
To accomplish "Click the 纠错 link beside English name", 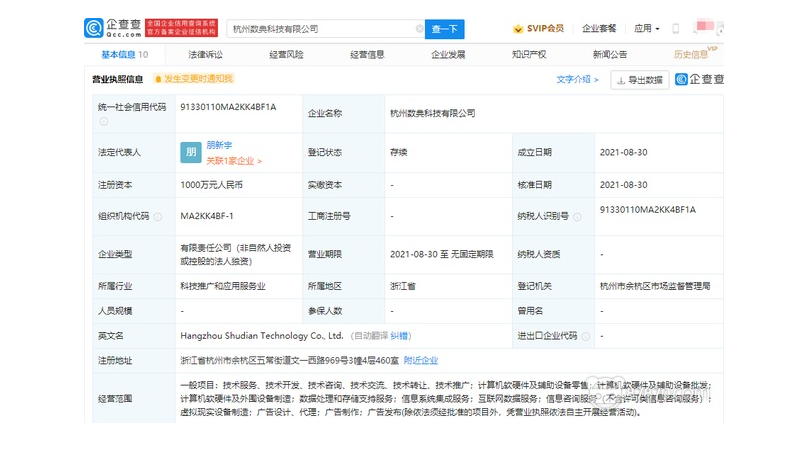I will point(399,336).
